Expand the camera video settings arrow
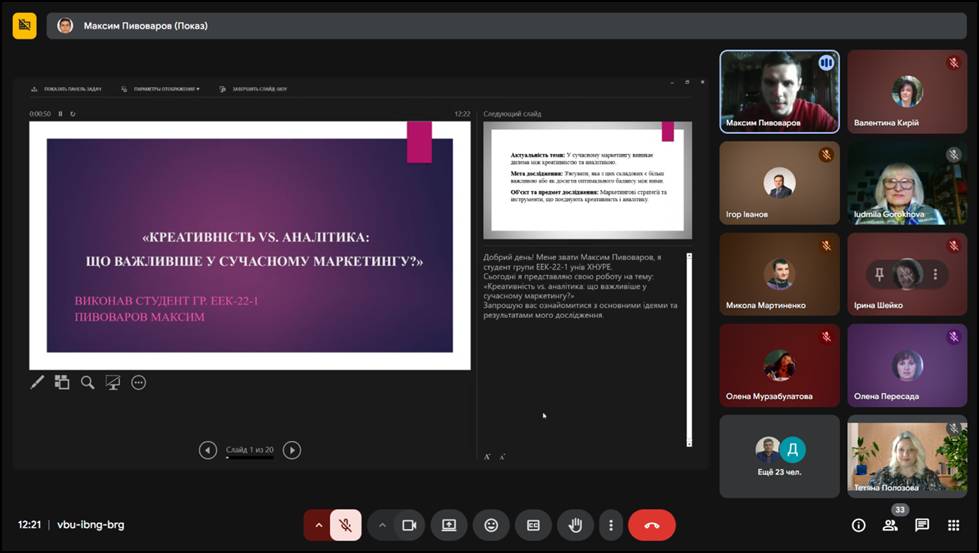 (x=382, y=525)
